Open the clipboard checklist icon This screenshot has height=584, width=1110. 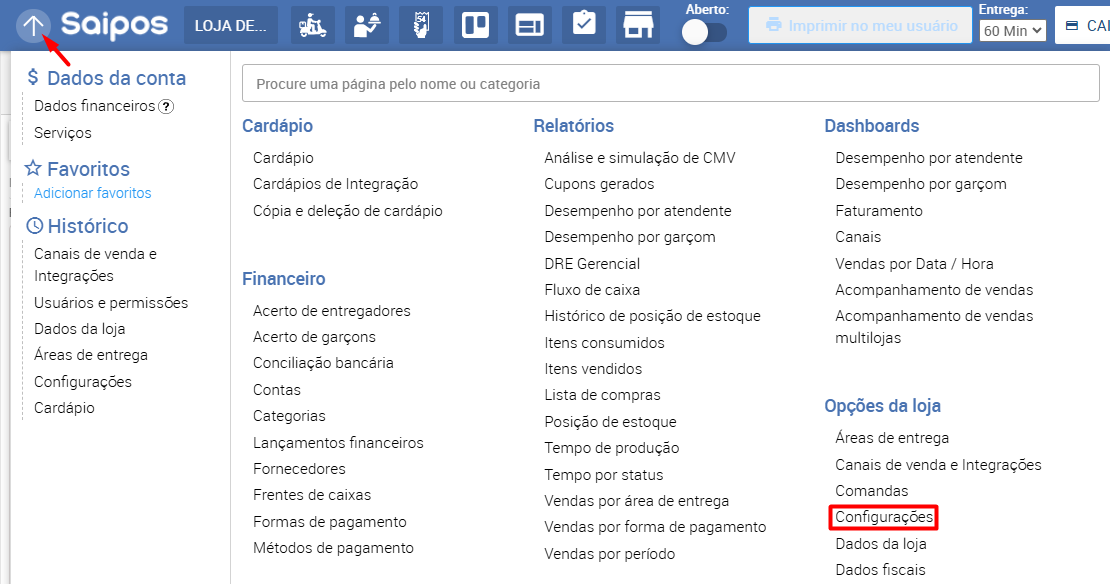(x=583, y=25)
